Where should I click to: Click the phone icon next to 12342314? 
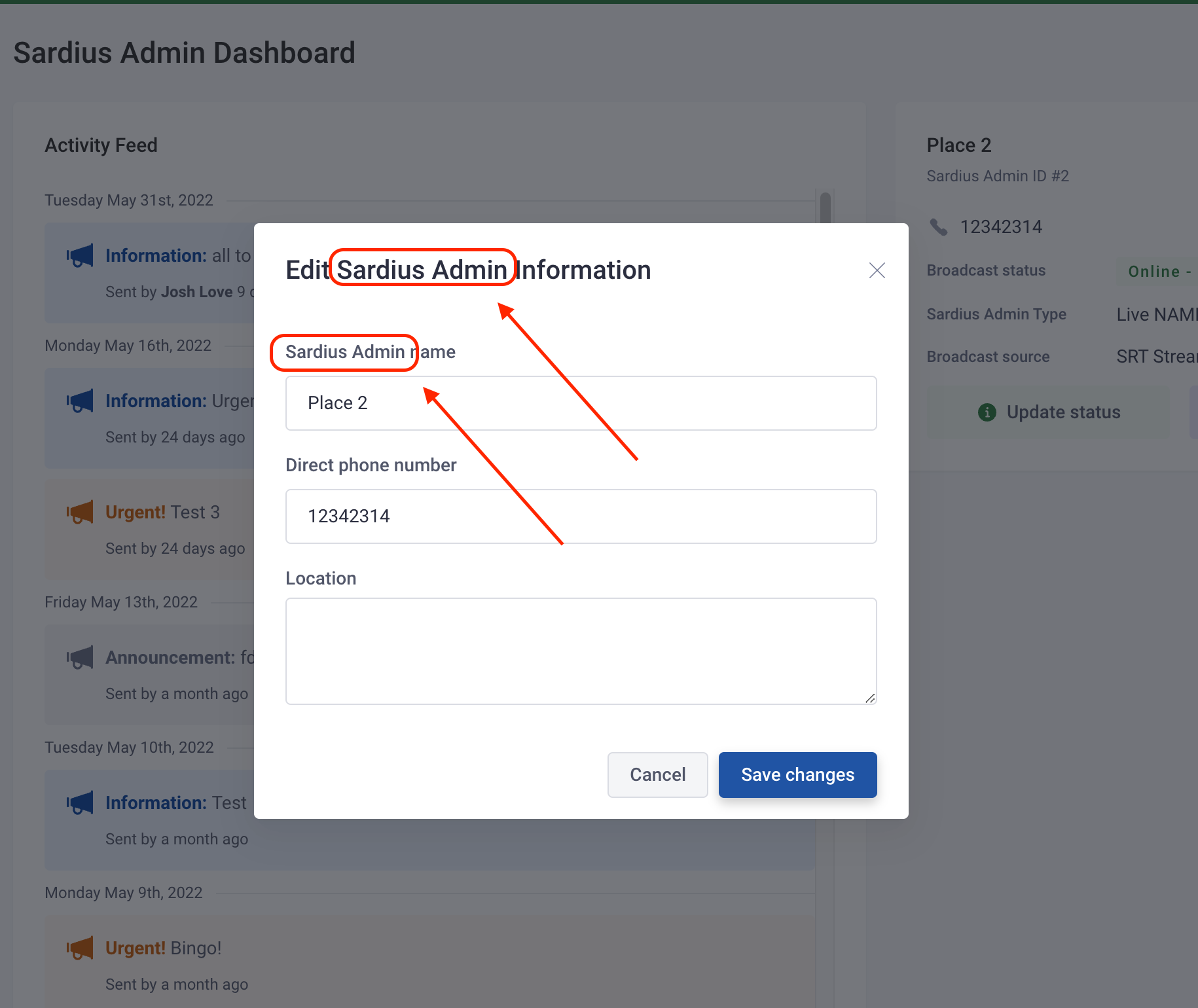[939, 227]
